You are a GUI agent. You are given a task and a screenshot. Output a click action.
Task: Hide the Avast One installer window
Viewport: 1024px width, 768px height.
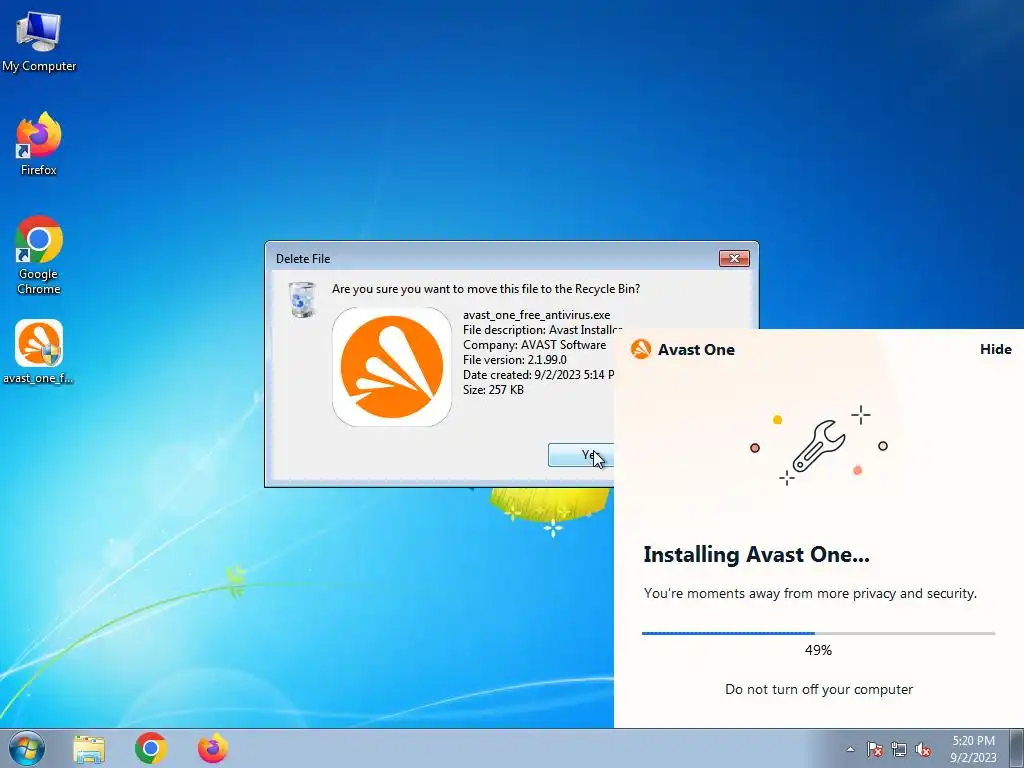click(995, 349)
